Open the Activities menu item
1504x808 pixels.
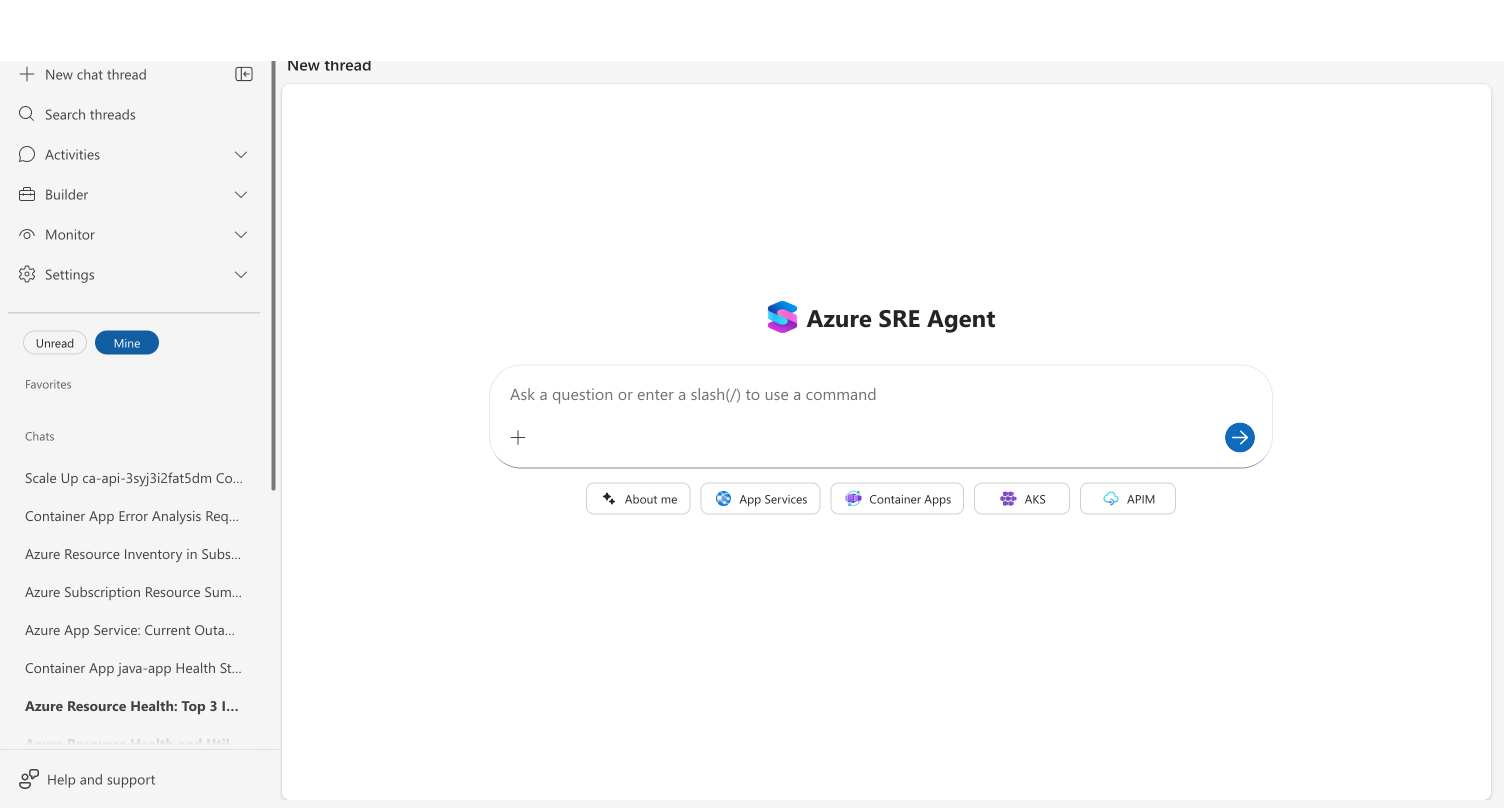[134, 154]
